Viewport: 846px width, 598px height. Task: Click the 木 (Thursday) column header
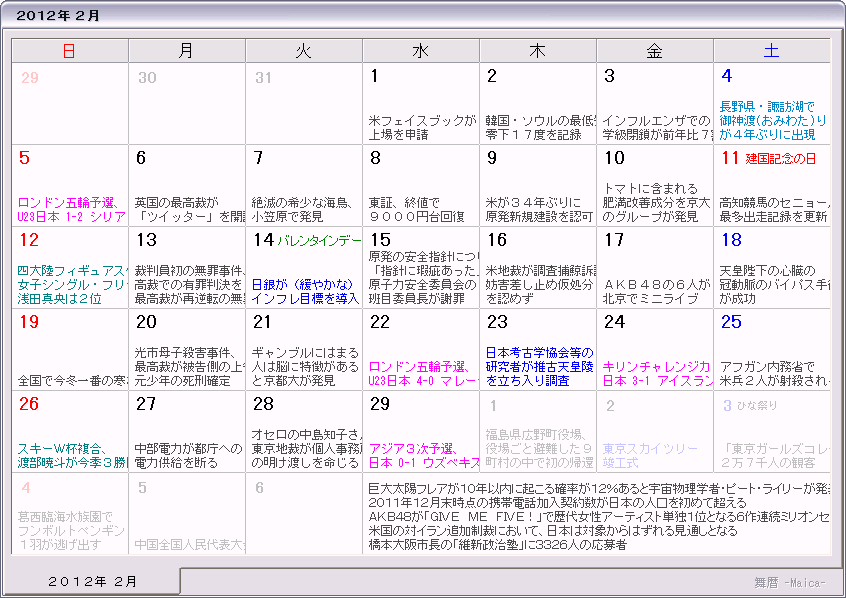click(538, 51)
